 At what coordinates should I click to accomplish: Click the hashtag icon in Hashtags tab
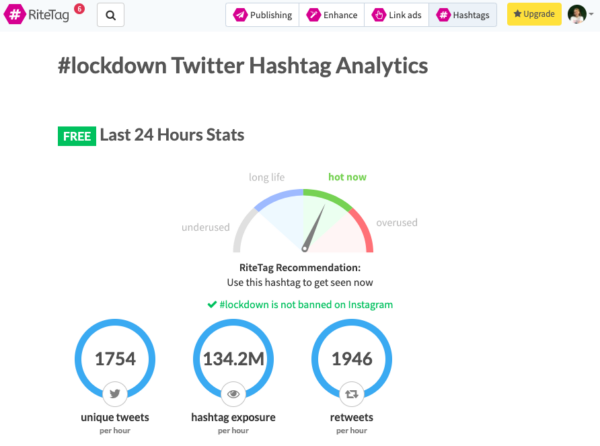[443, 15]
